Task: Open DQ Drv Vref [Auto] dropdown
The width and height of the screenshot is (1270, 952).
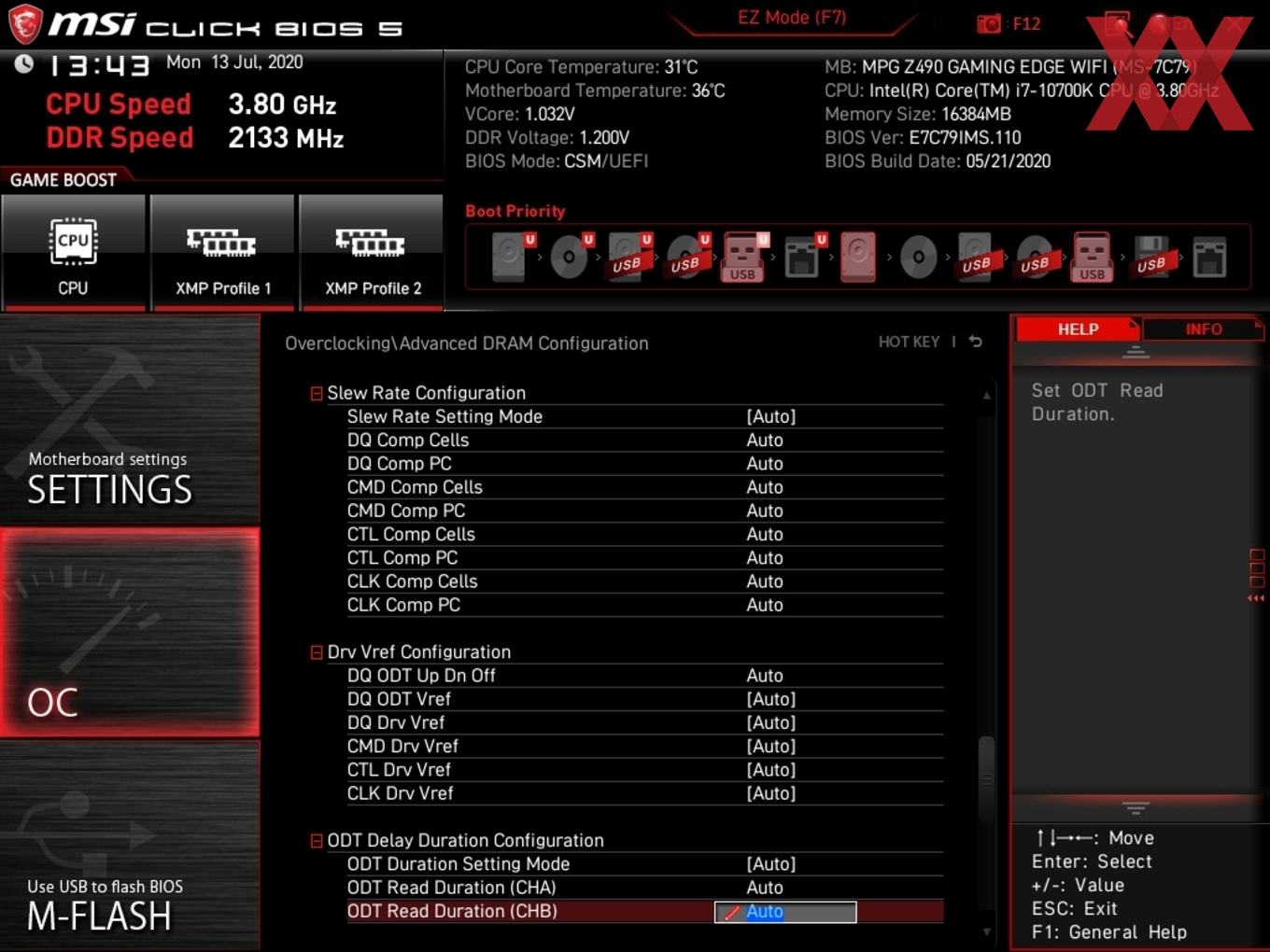Action: click(770, 722)
